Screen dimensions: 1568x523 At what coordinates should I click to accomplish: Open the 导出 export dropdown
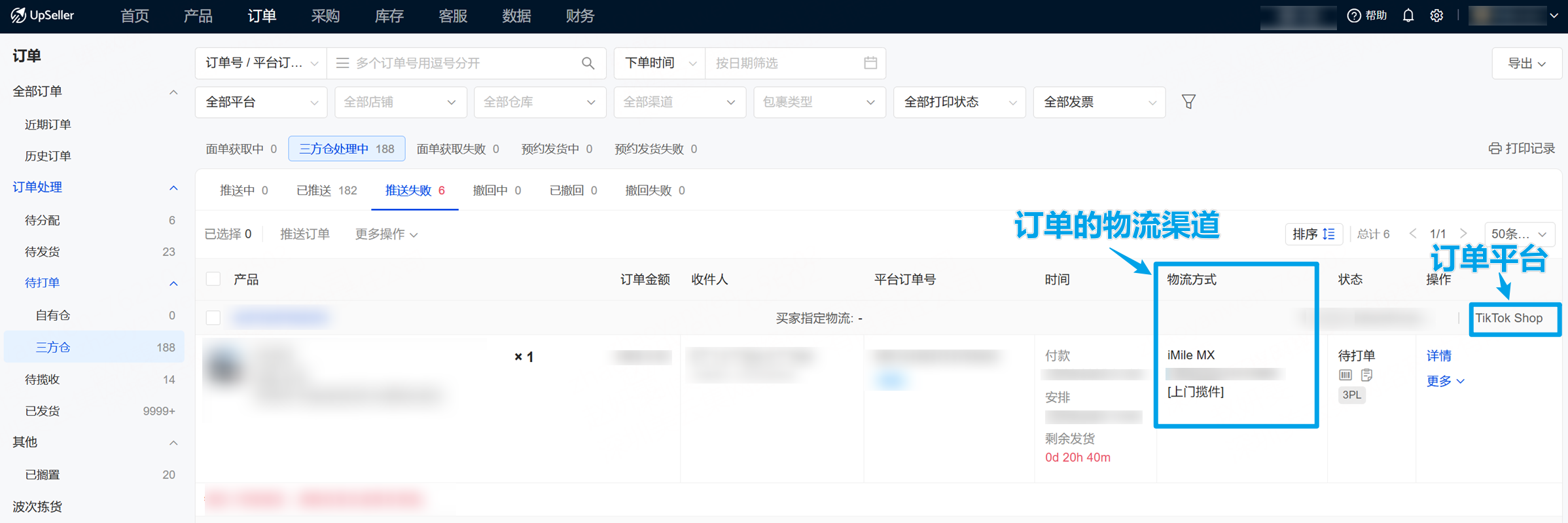pyautogui.click(x=1526, y=63)
